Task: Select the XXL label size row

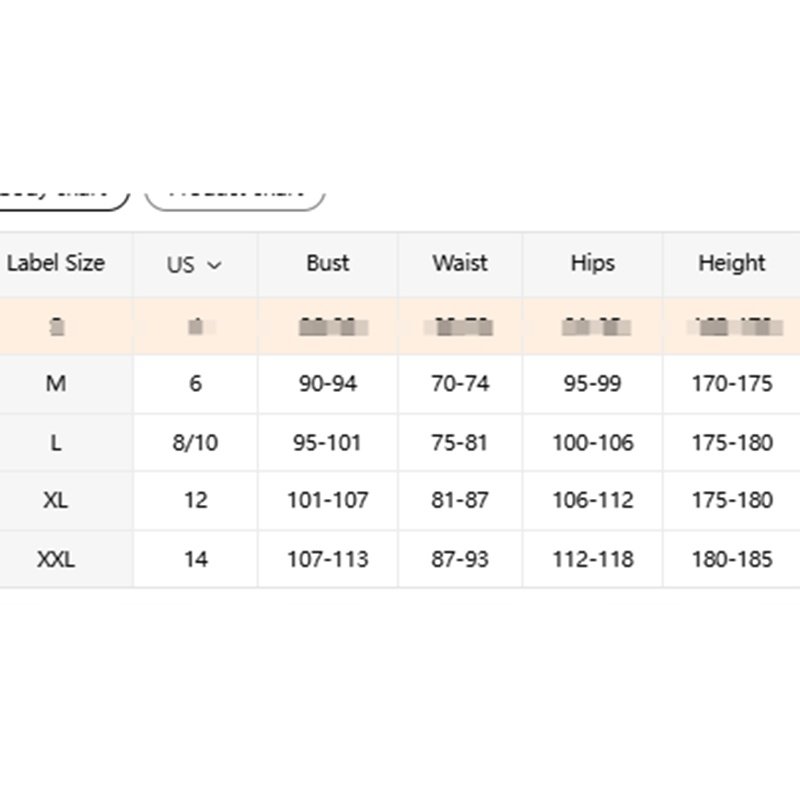Action: [56, 559]
